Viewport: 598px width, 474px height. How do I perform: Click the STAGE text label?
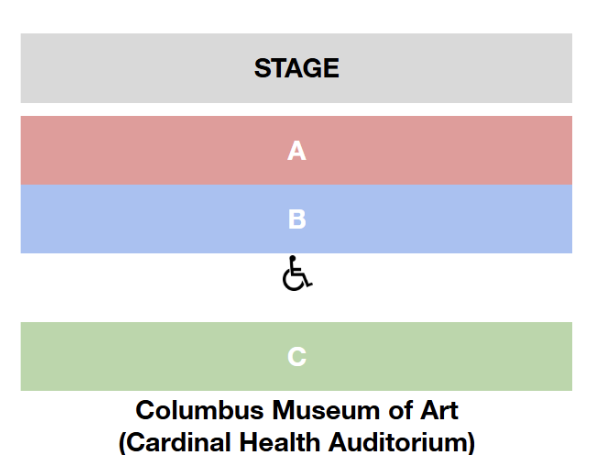pyautogui.click(x=297, y=68)
